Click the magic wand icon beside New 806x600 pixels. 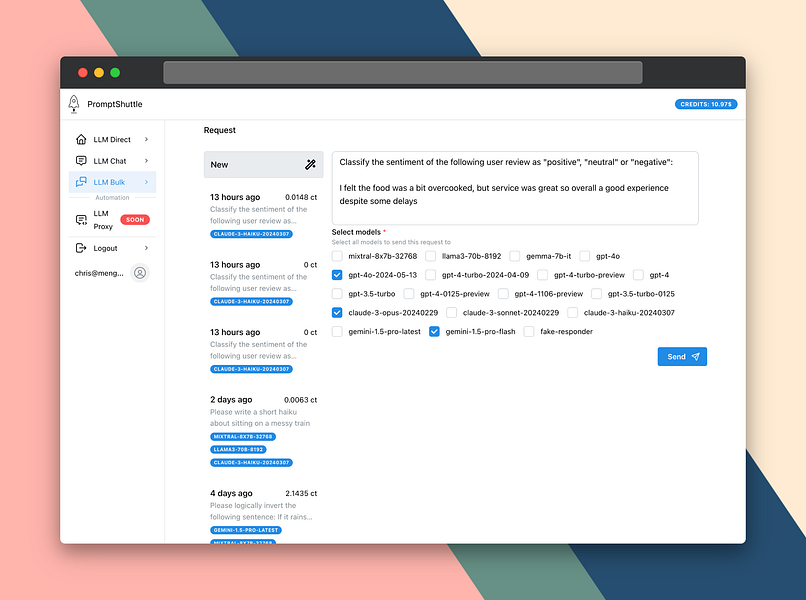tap(310, 165)
